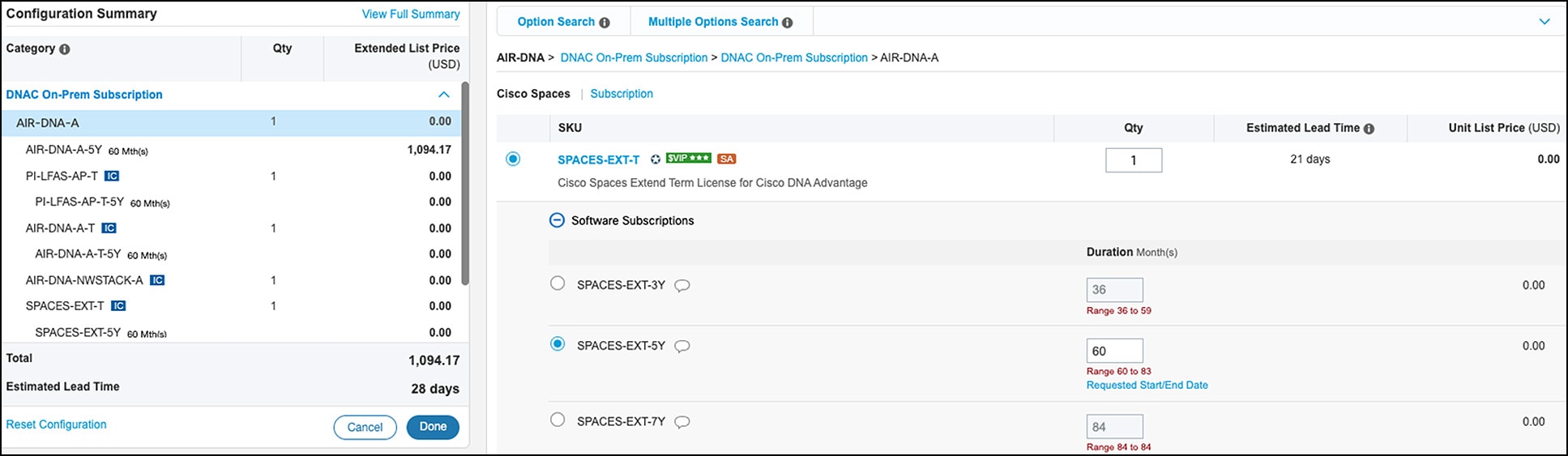Collapse the DNAC On-Prem Subscription section

(x=443, y=95)
